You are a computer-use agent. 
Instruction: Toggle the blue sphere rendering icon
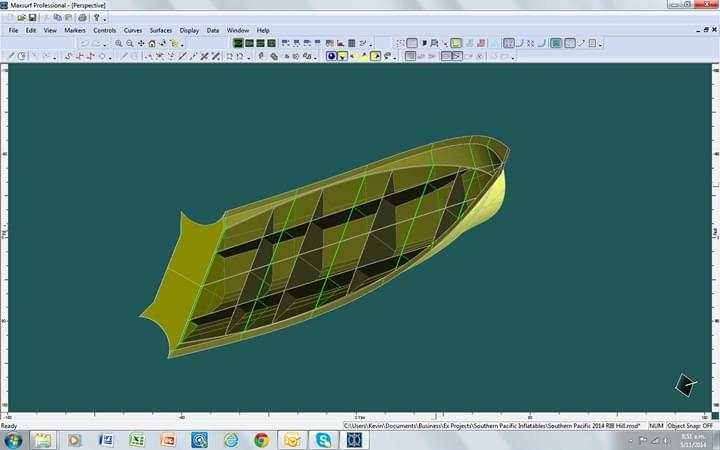click(x=331, y=56)
